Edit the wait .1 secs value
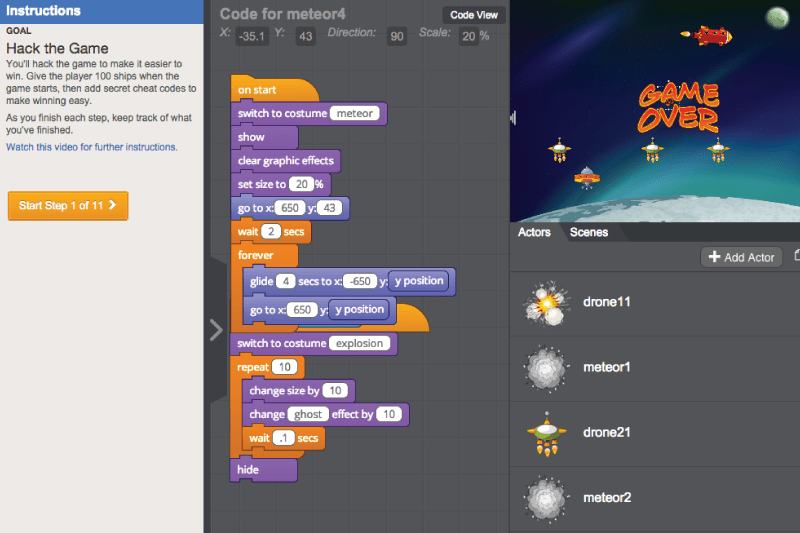Screen dimensions: 800x533 [284, 438]
